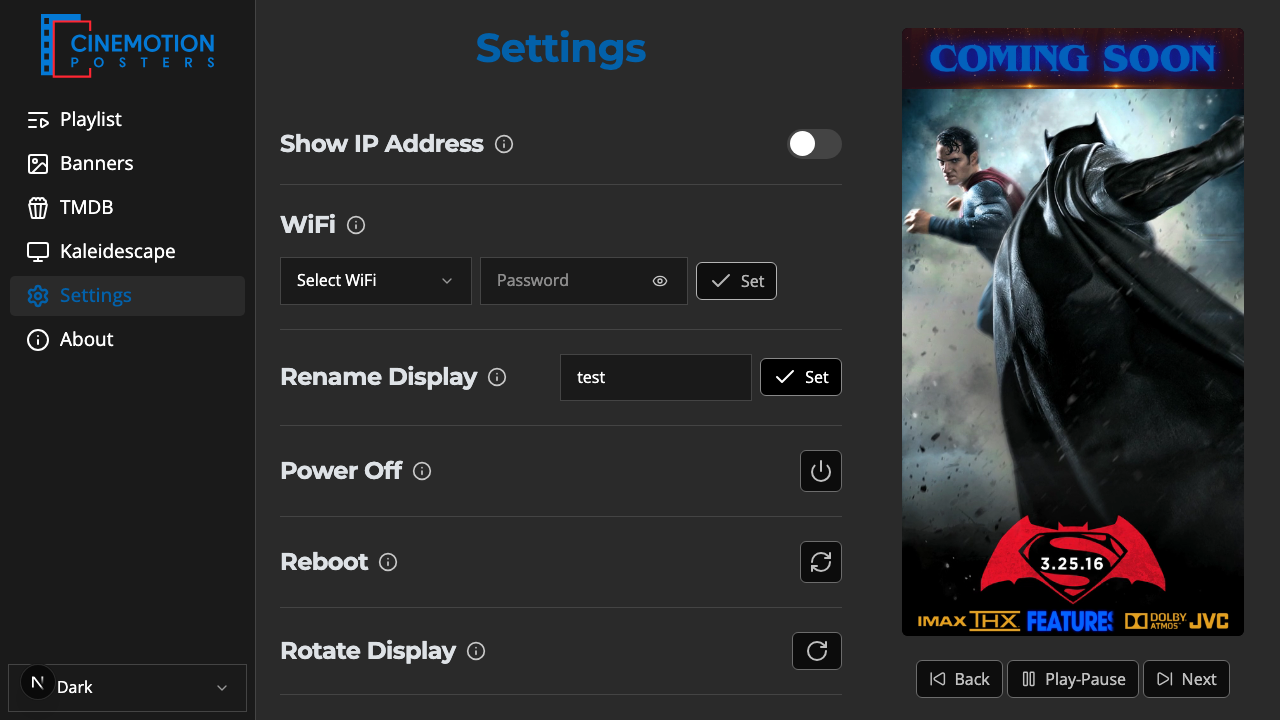
Task: Click the Power Off button icon
Action: [821, 471]
